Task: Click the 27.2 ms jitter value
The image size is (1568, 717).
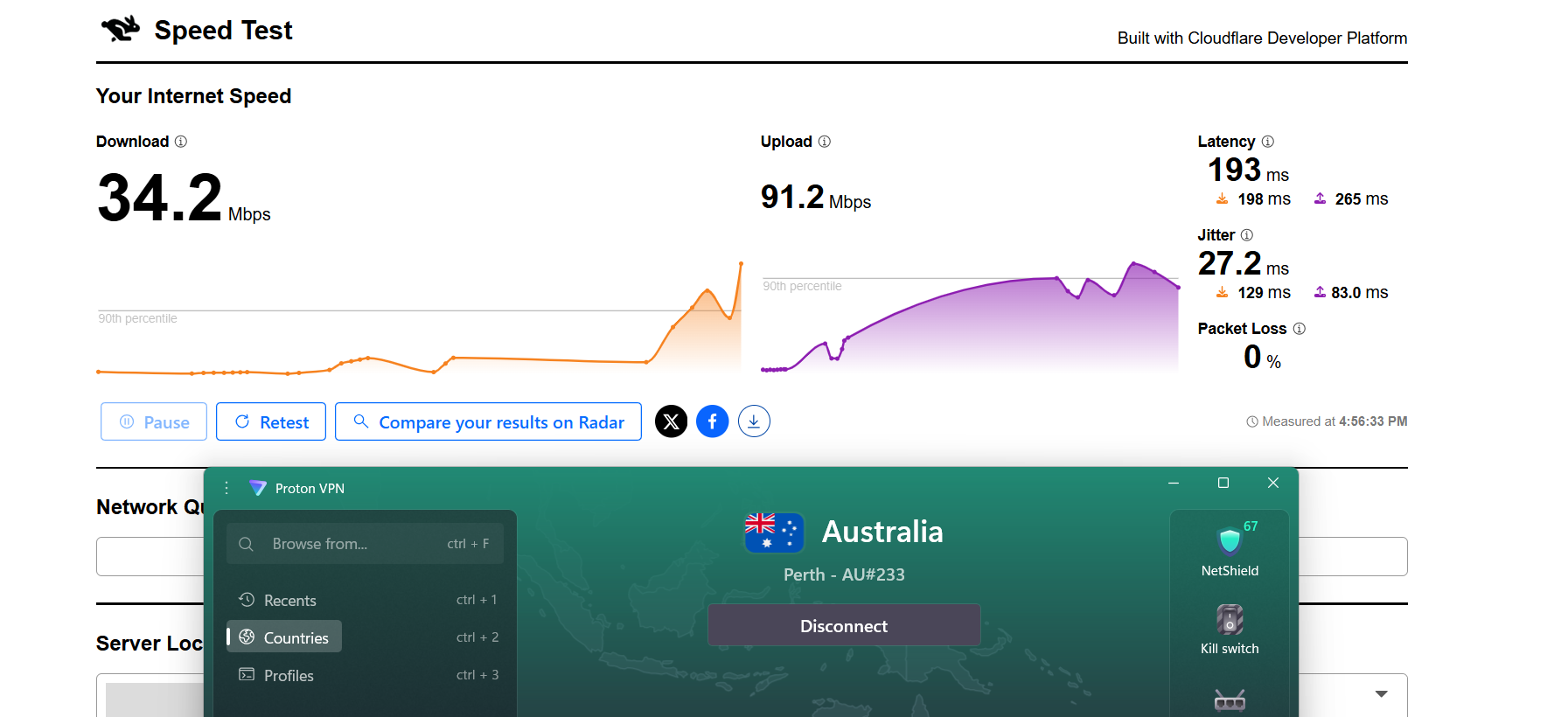Action: pos(1244,263)
